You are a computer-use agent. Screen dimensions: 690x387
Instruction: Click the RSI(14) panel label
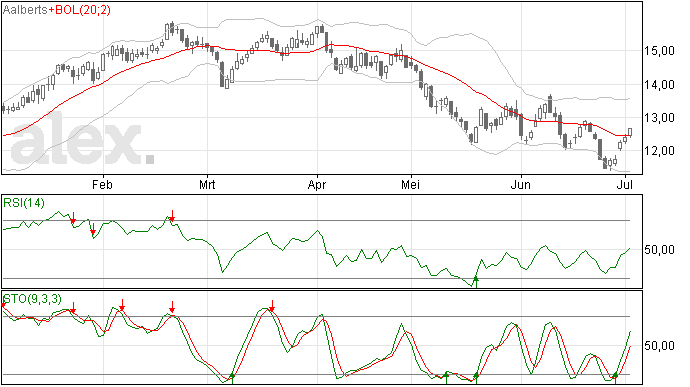pos(24,203)
